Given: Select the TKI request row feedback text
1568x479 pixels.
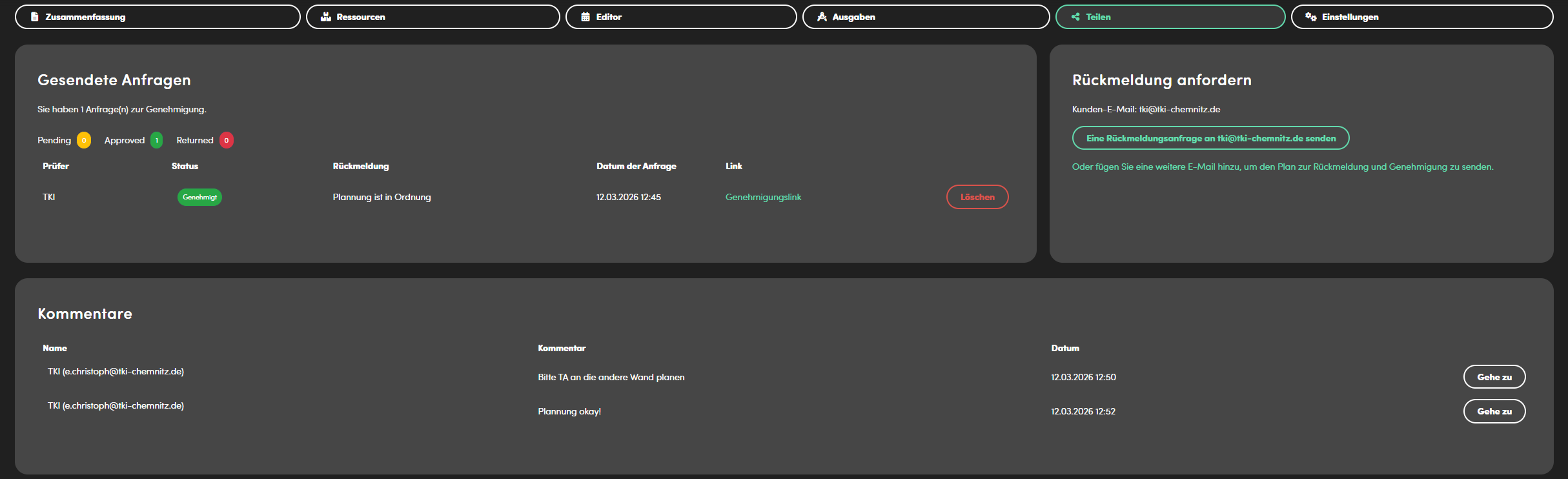Looking at the screenshot, I should coord(382,197).
